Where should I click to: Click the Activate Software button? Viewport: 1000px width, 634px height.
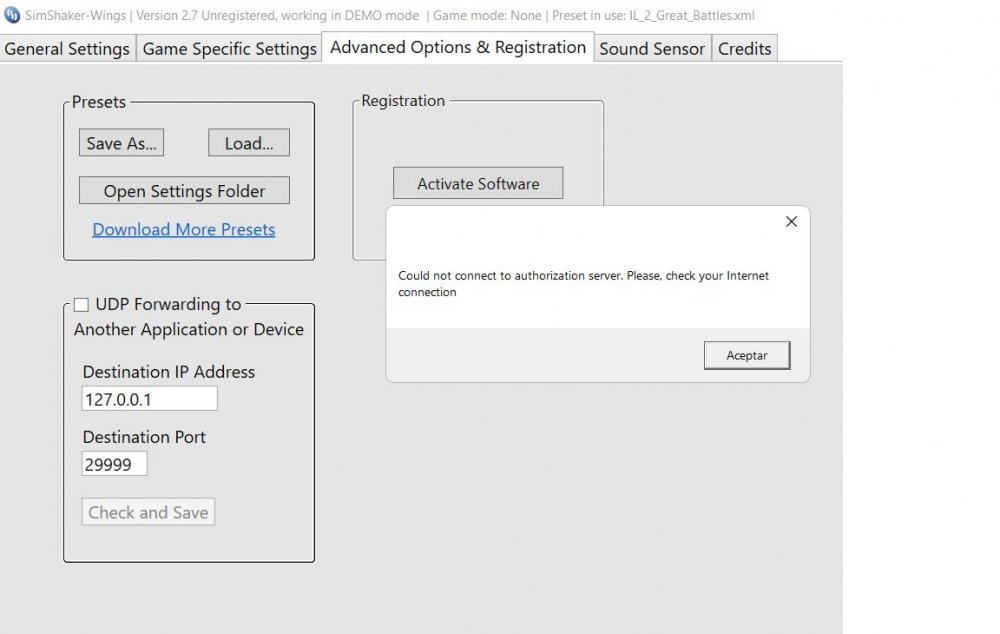(x=478, y=184)
